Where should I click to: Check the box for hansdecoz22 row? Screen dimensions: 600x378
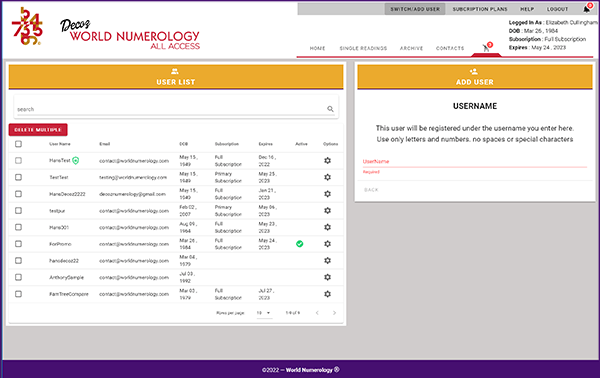click(18, 261)
